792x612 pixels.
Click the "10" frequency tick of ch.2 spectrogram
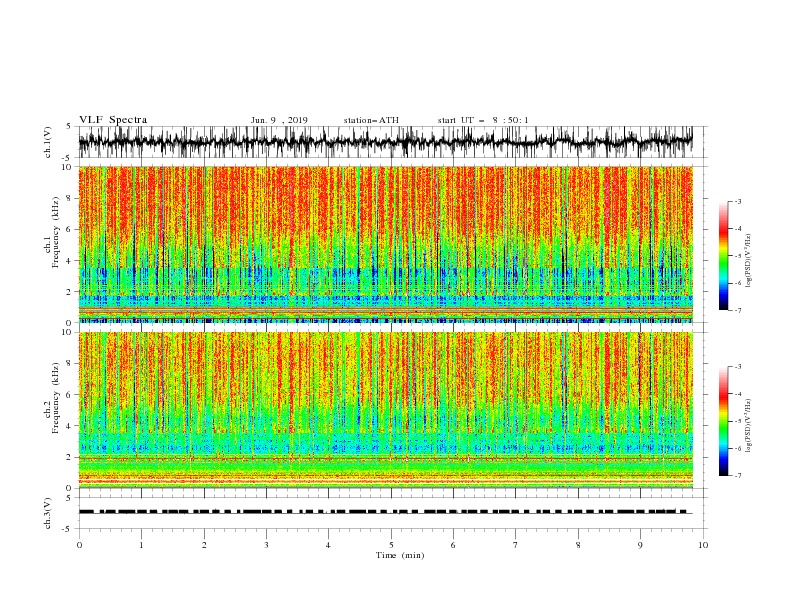tap(67, 332)
